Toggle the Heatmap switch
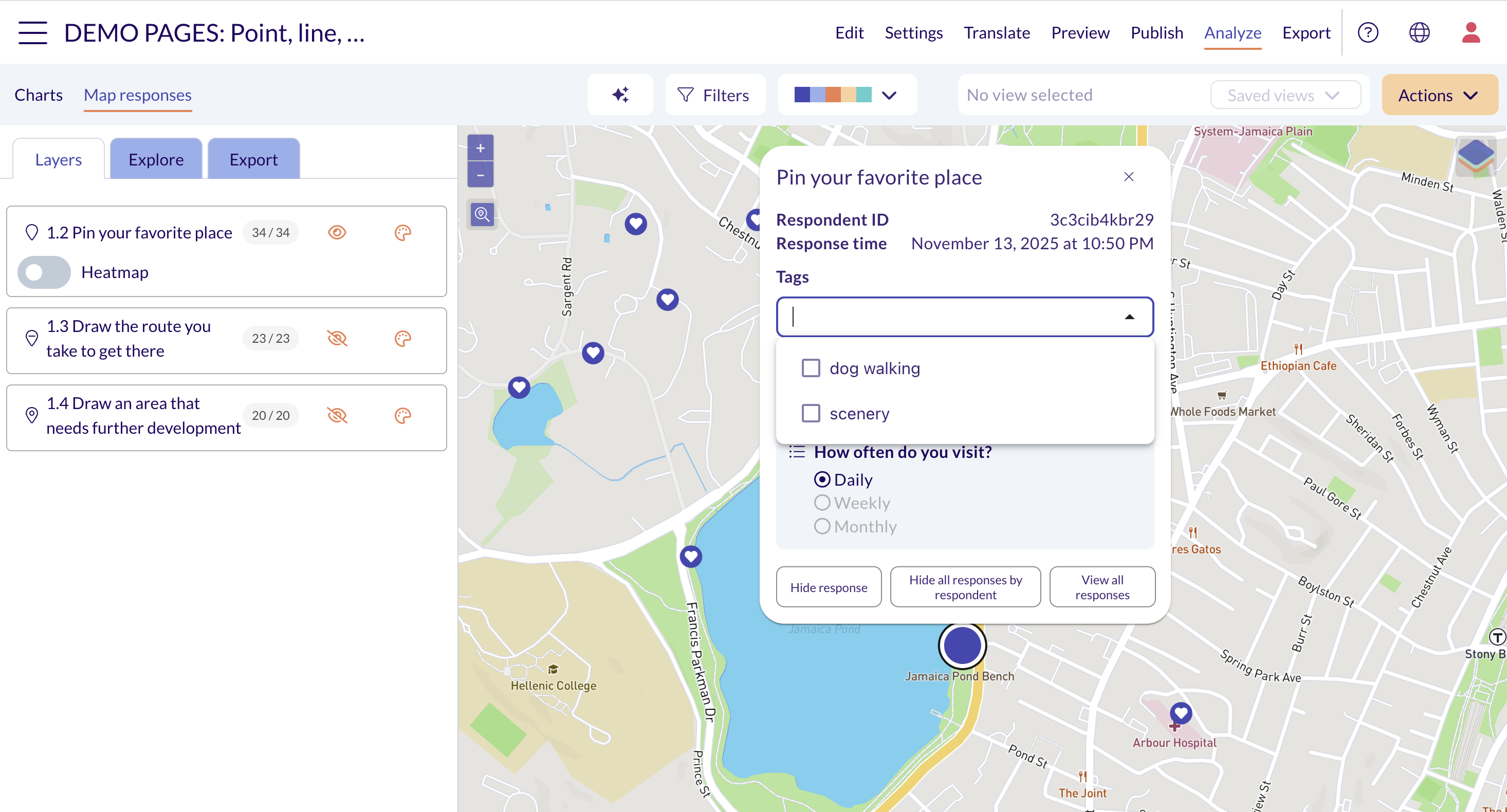Viewport: 1507px width, 812px height. tap(44, 272)
